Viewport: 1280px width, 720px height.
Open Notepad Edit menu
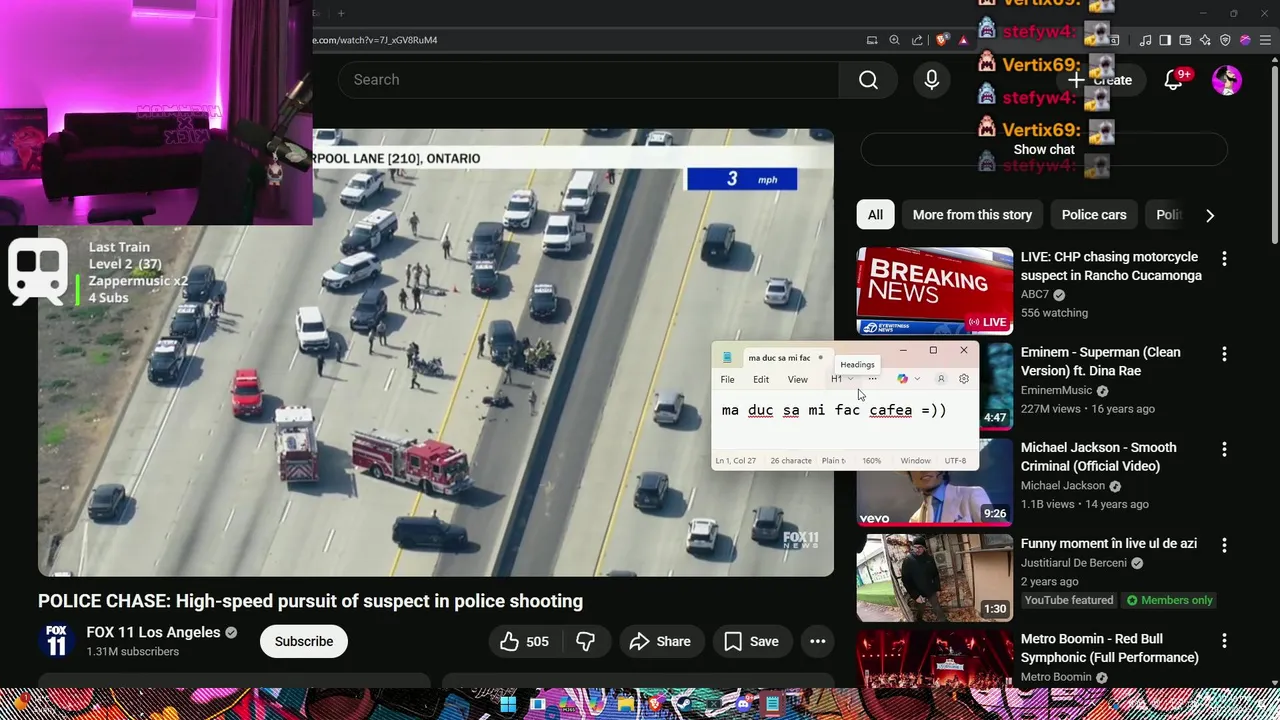tap(761, 379)
